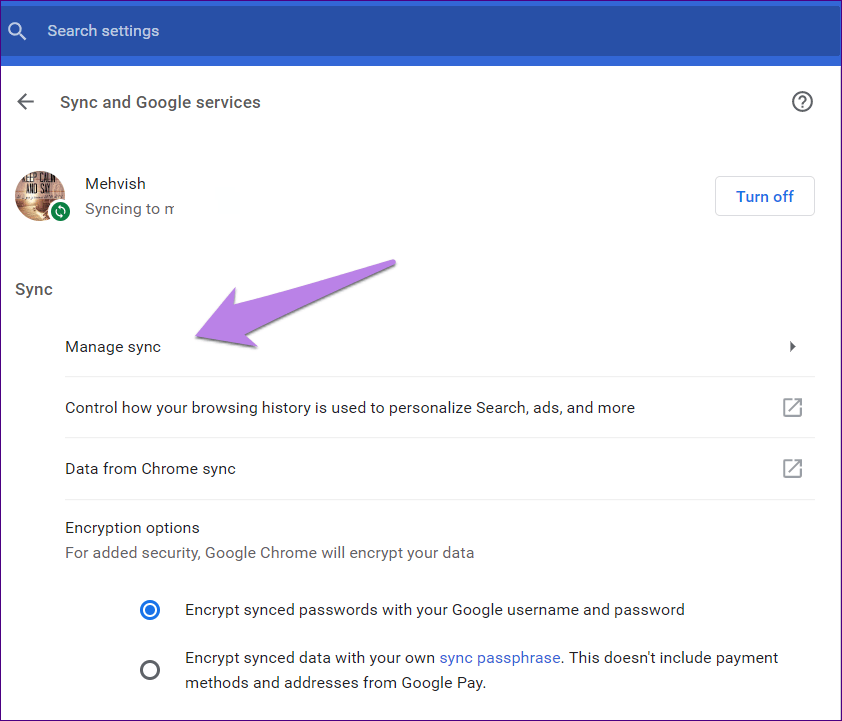Click Encryption options heading

(132, 528)
